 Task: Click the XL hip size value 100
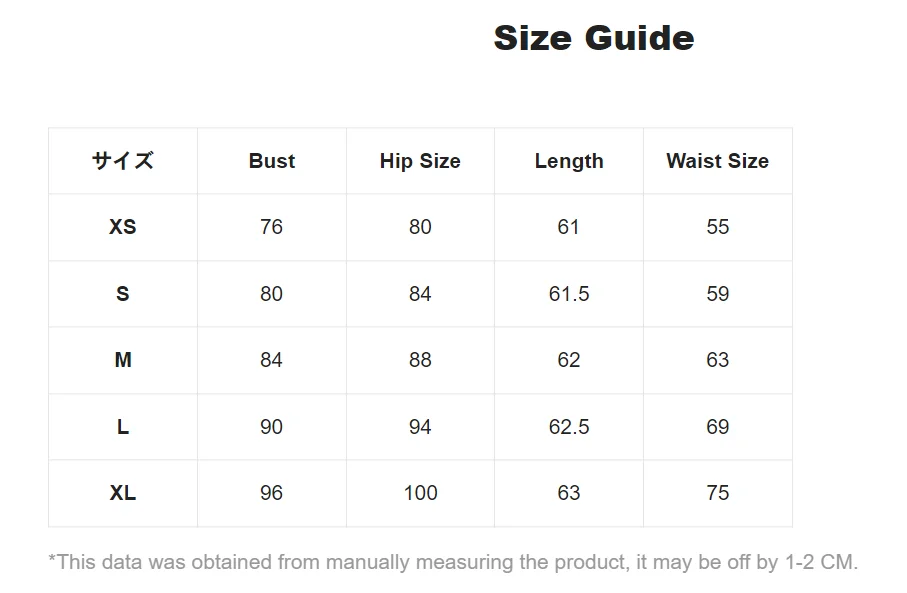click(421, 493)
